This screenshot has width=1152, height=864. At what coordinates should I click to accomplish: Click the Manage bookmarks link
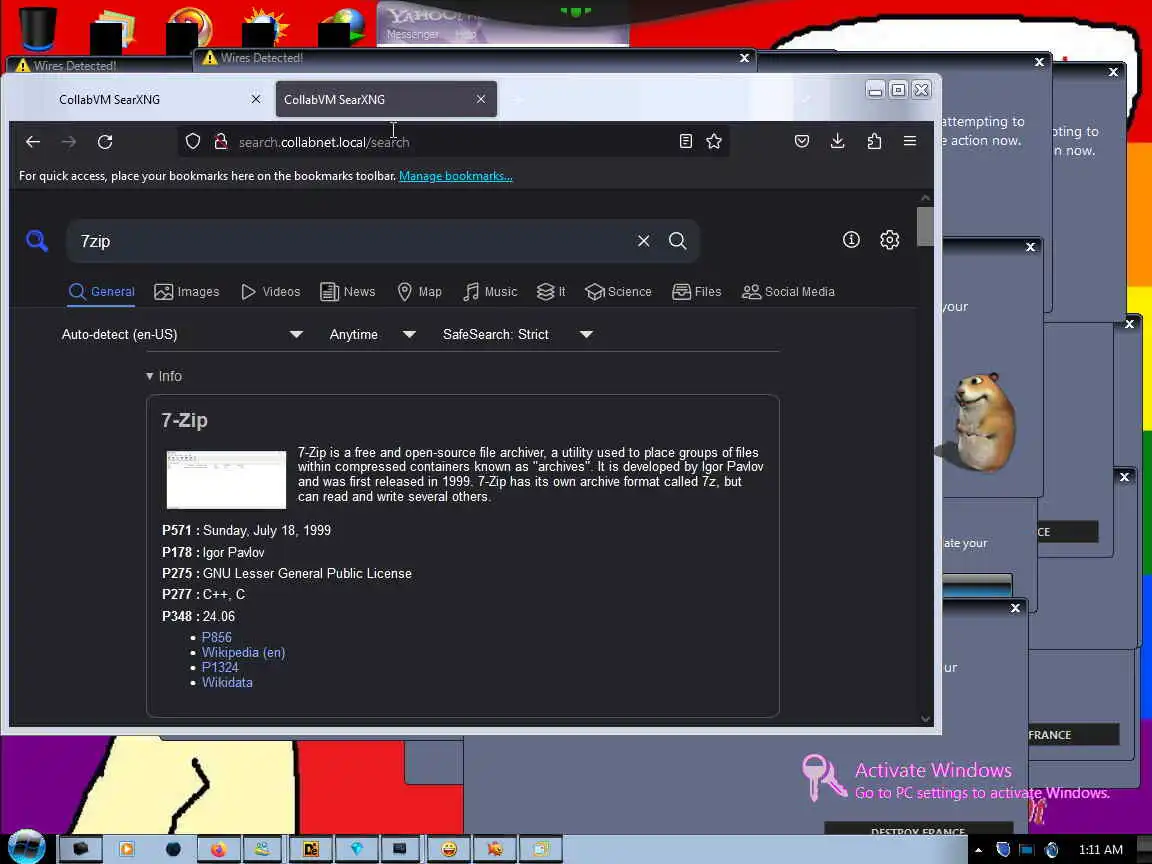[456, 176]
